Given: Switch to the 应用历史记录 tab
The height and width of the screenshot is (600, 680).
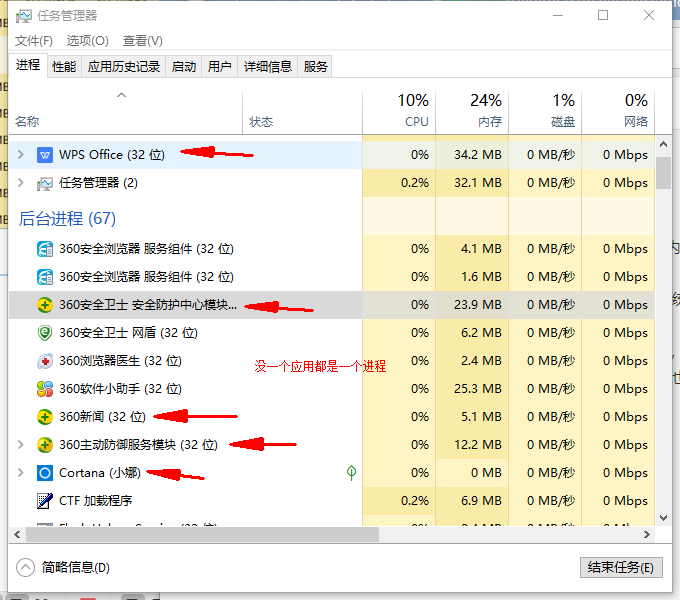Looking at the screenshot, I should pyautogui.click(x=124, y=67).
